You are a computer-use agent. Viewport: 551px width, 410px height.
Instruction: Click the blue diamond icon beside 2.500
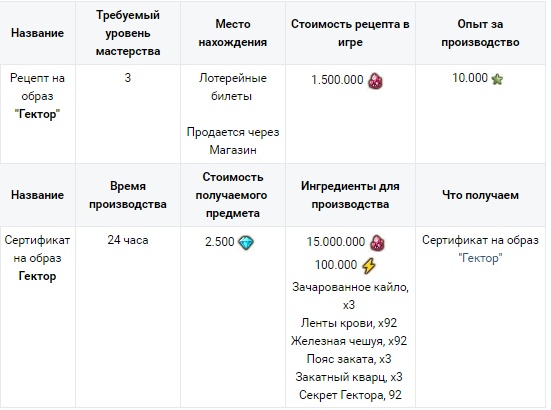click(246, 243)
